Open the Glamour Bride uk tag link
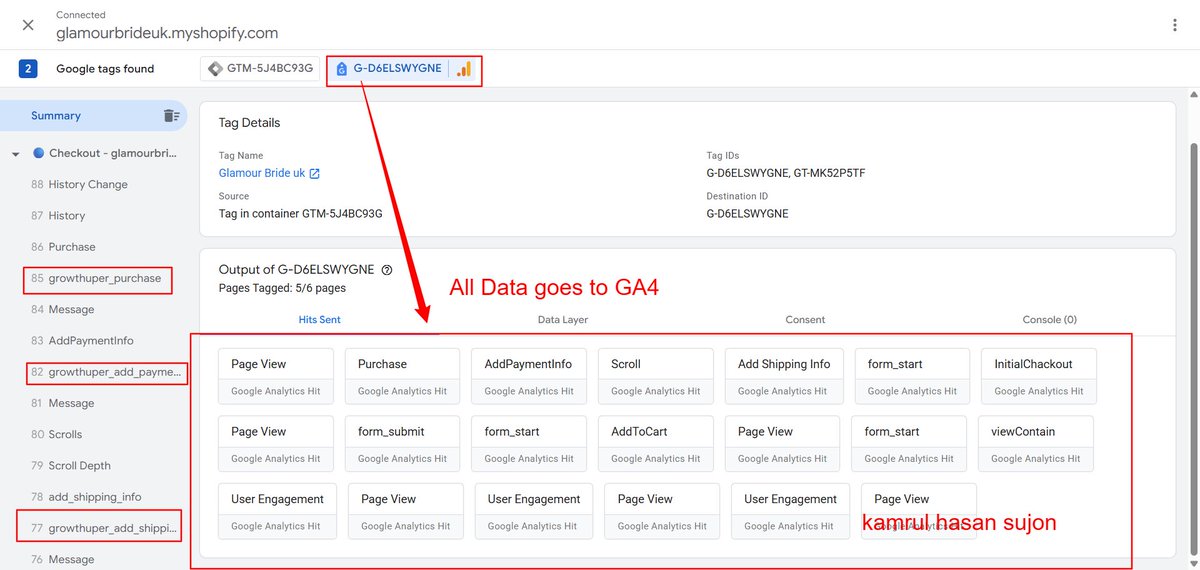Viewport: 1200px width, 570px height. click(262, 173)
